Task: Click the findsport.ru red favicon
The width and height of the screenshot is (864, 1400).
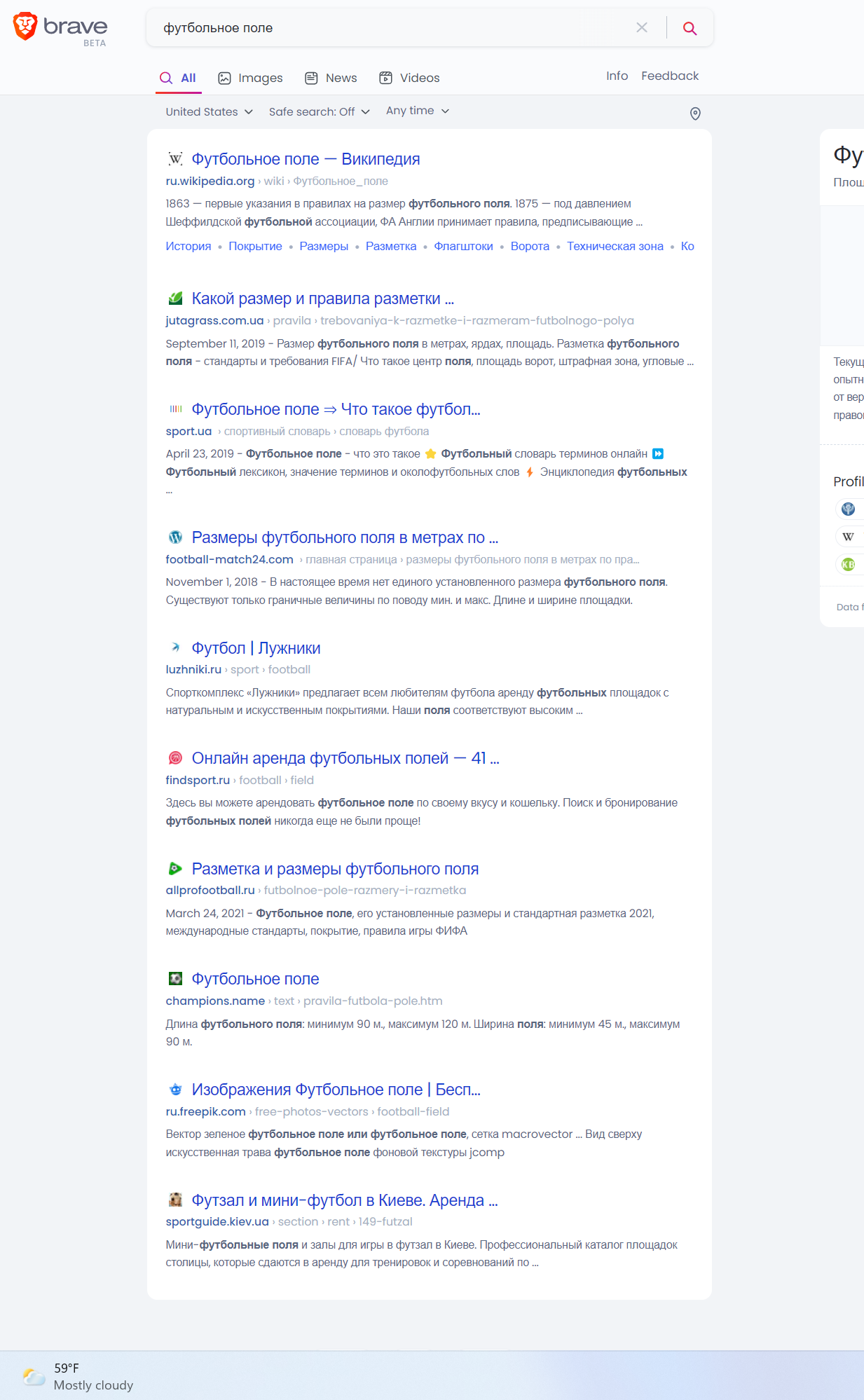Action: pyautogui.click(x=175, y=757)
